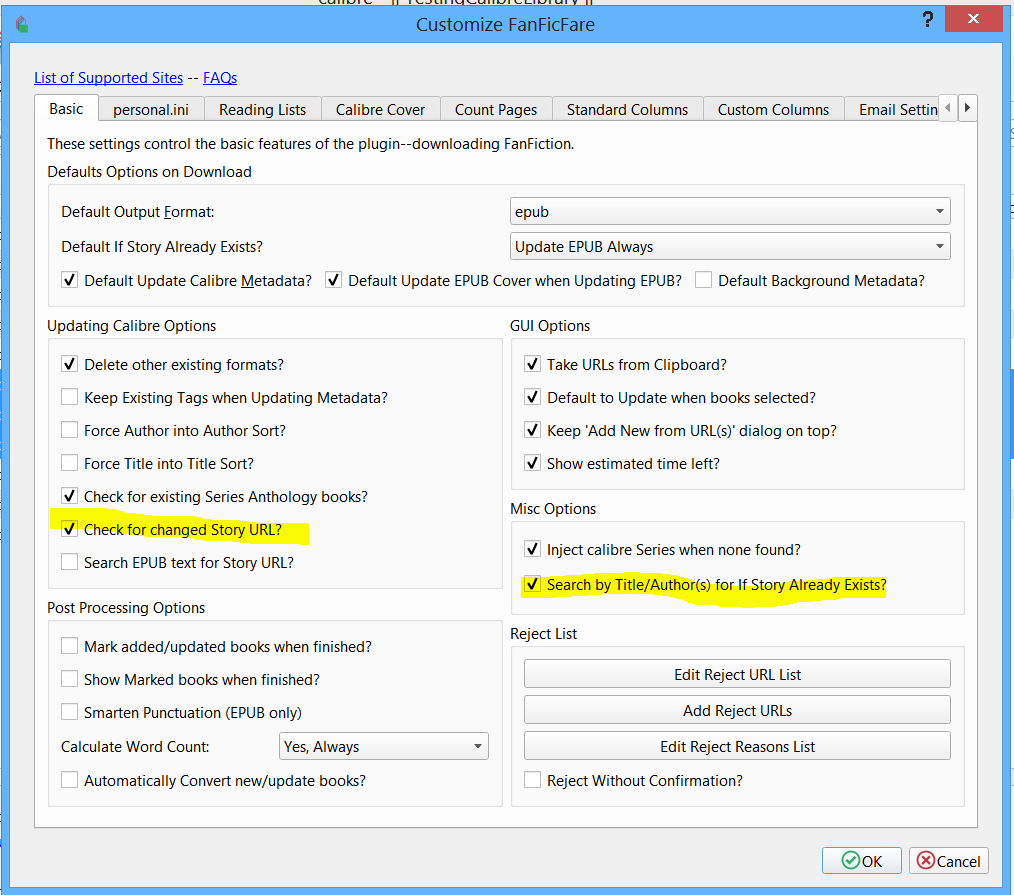Click the question mark help icon
Viewport: 1014px width, 895px height.
click(927, 19)
